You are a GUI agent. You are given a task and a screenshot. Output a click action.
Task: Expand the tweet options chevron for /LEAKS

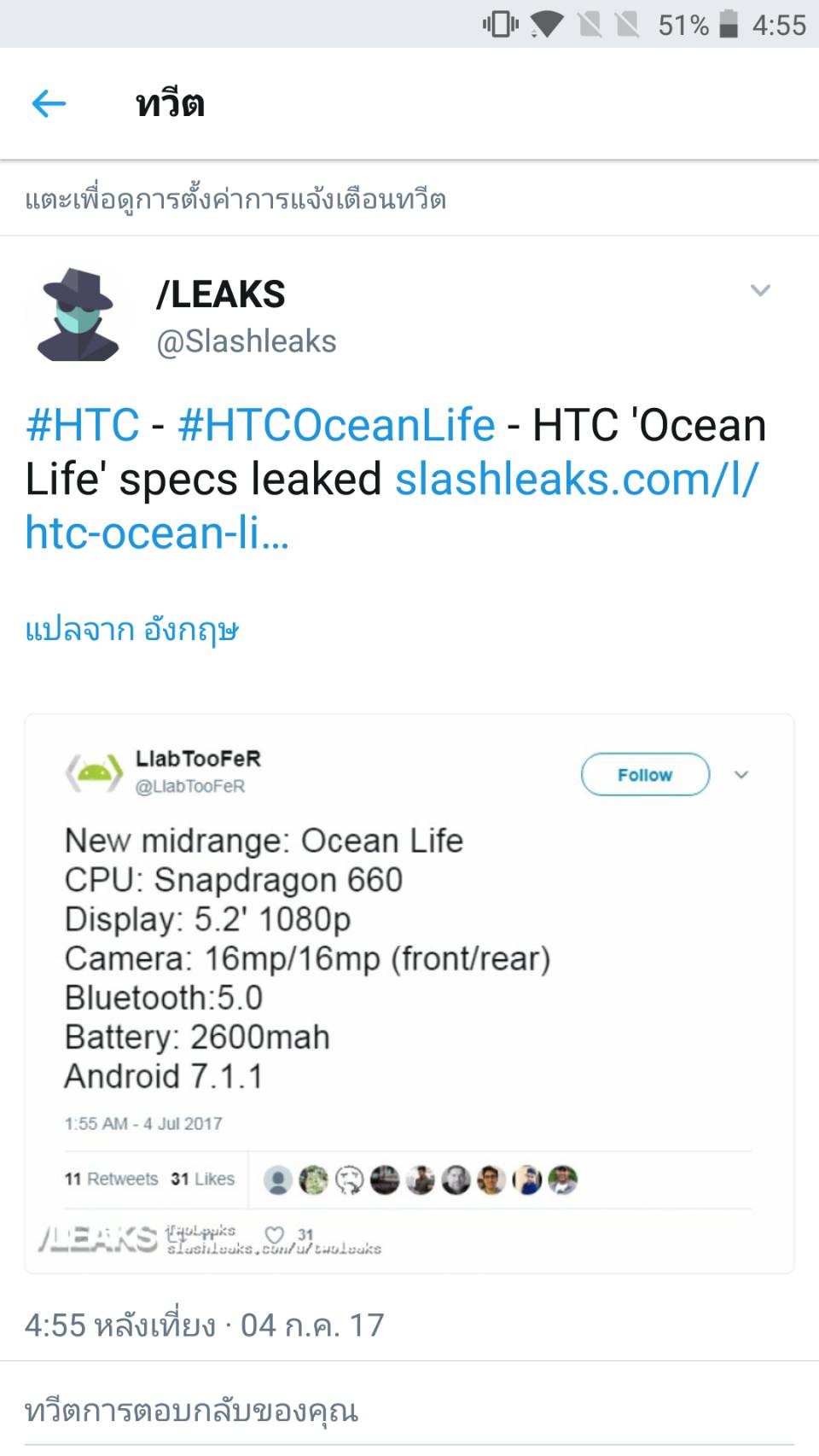click(x=760, y=290)
